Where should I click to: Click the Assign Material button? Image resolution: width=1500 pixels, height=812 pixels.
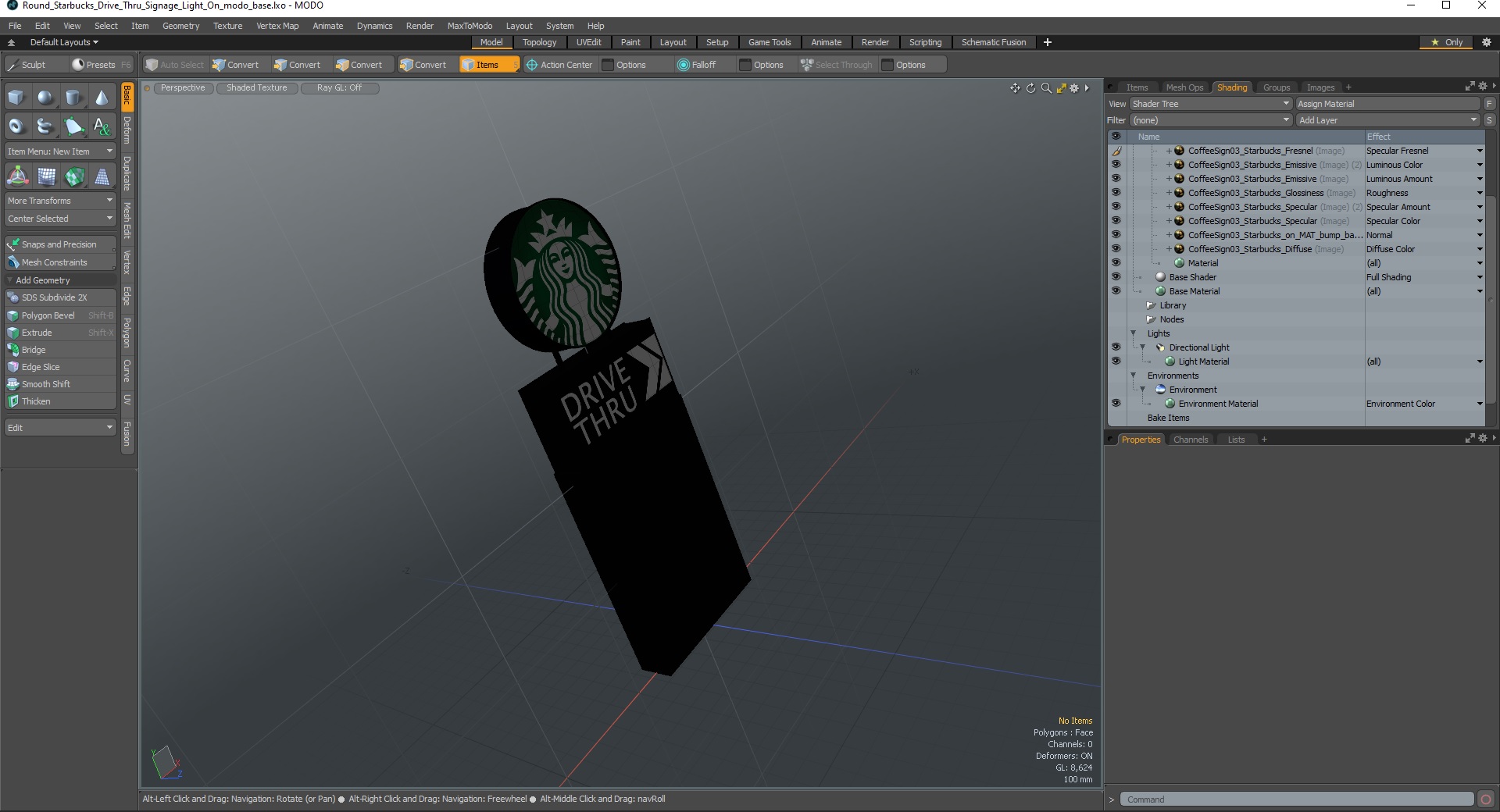tap(1387, 104)
